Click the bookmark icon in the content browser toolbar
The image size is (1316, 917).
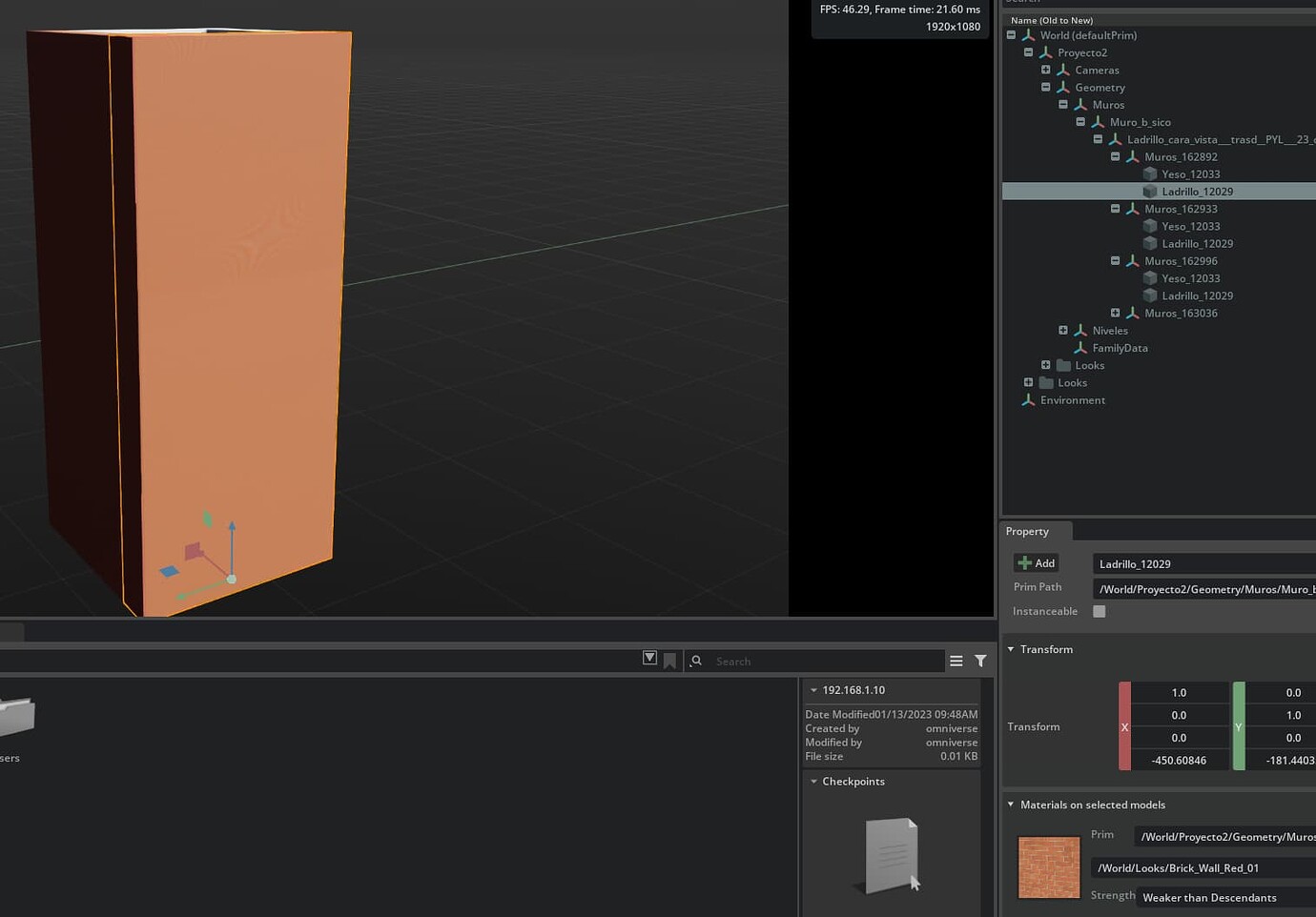tap(669, 659)
